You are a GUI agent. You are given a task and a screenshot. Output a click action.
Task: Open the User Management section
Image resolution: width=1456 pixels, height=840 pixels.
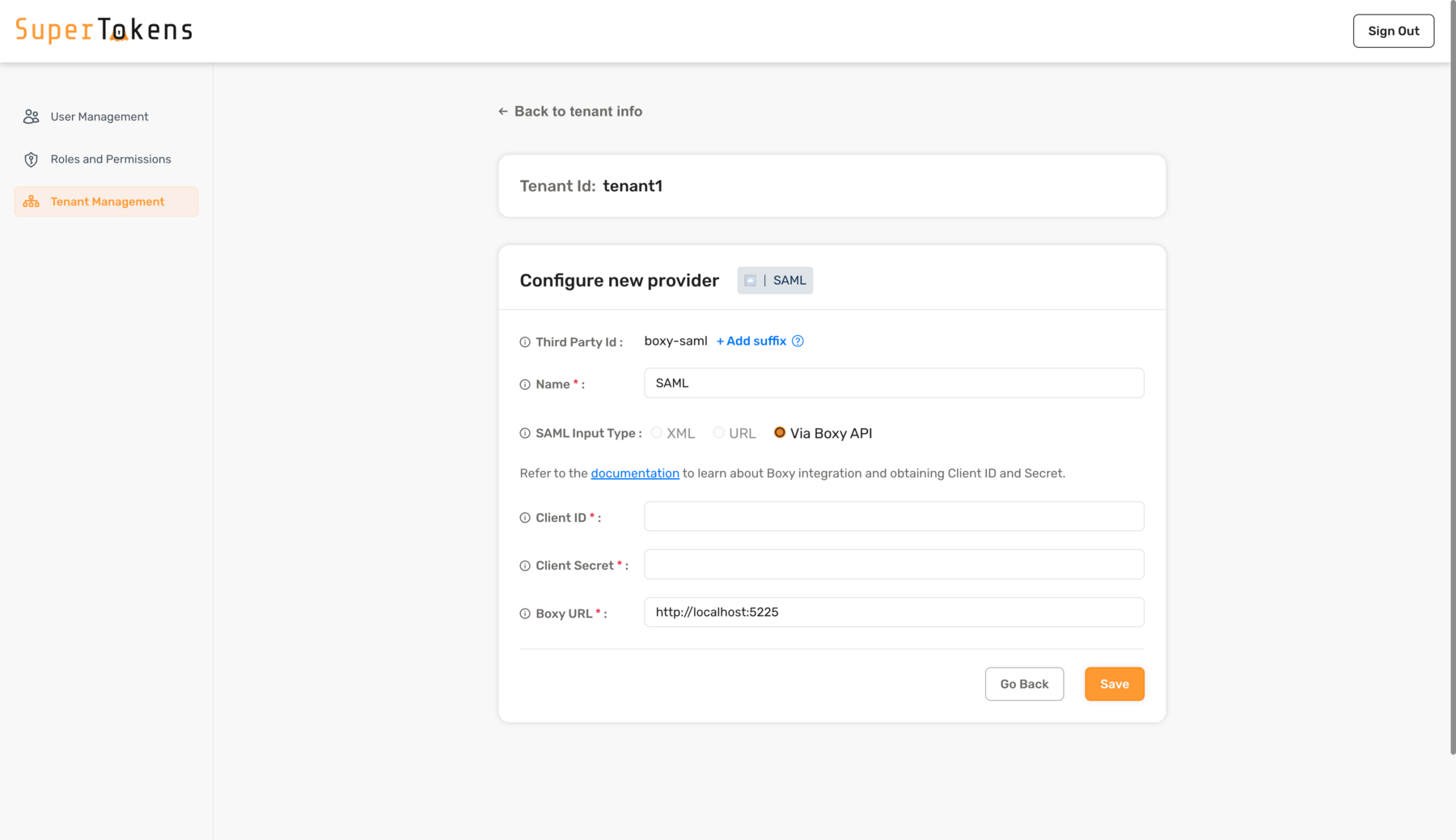pos(99,116)
